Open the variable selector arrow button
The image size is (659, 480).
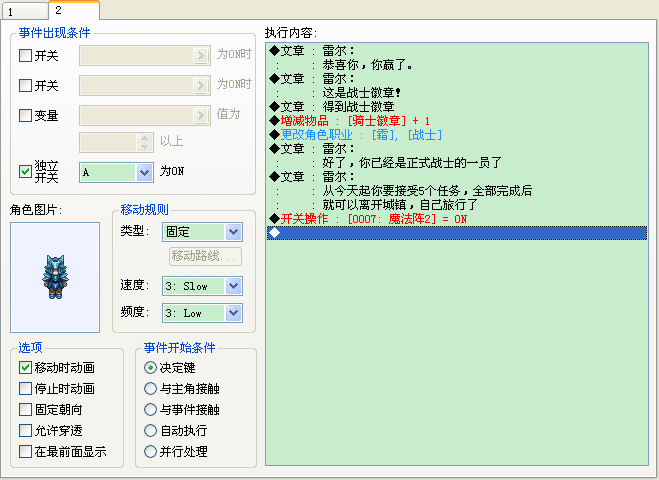point(200,115)
